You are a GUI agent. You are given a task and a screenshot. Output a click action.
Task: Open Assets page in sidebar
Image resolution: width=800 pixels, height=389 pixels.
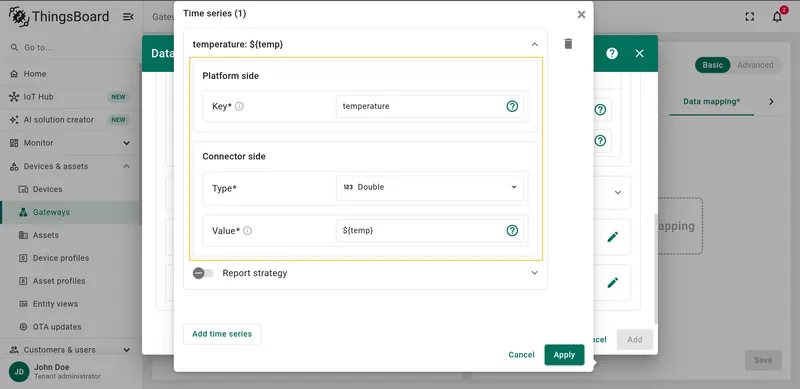click(70, 235)
